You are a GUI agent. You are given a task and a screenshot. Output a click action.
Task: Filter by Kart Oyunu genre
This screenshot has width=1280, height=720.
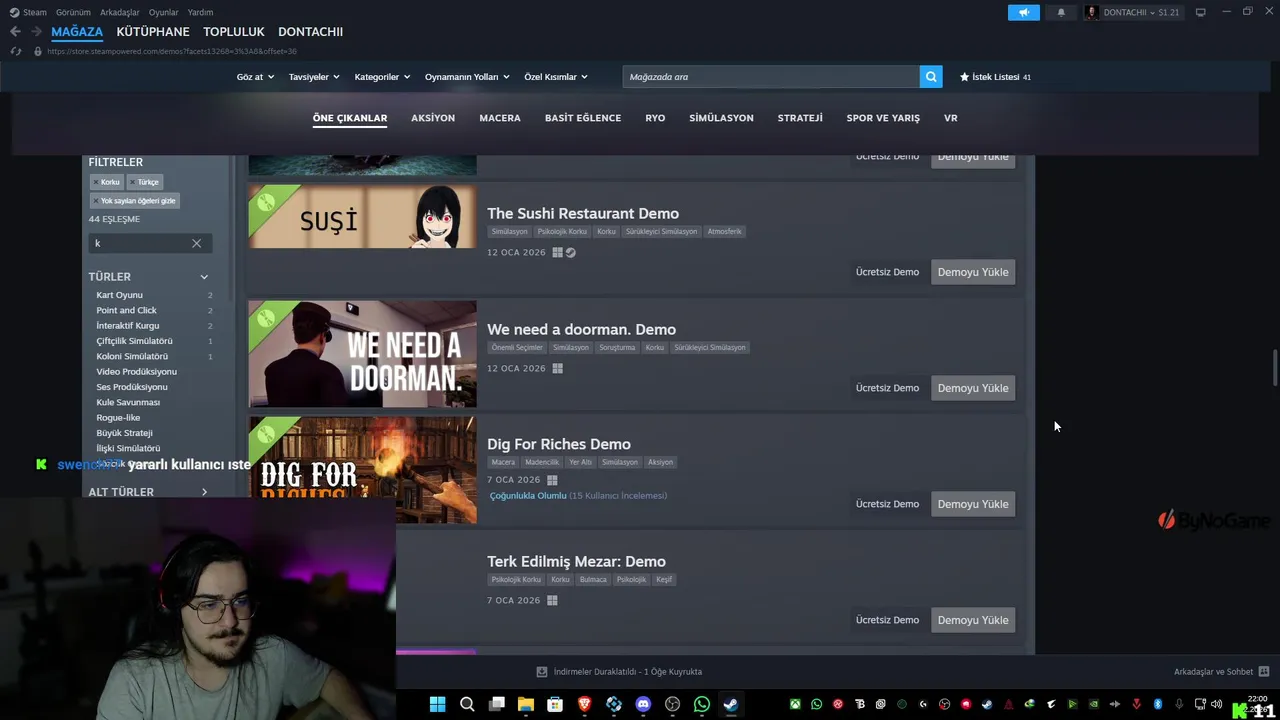coord(119,295)
